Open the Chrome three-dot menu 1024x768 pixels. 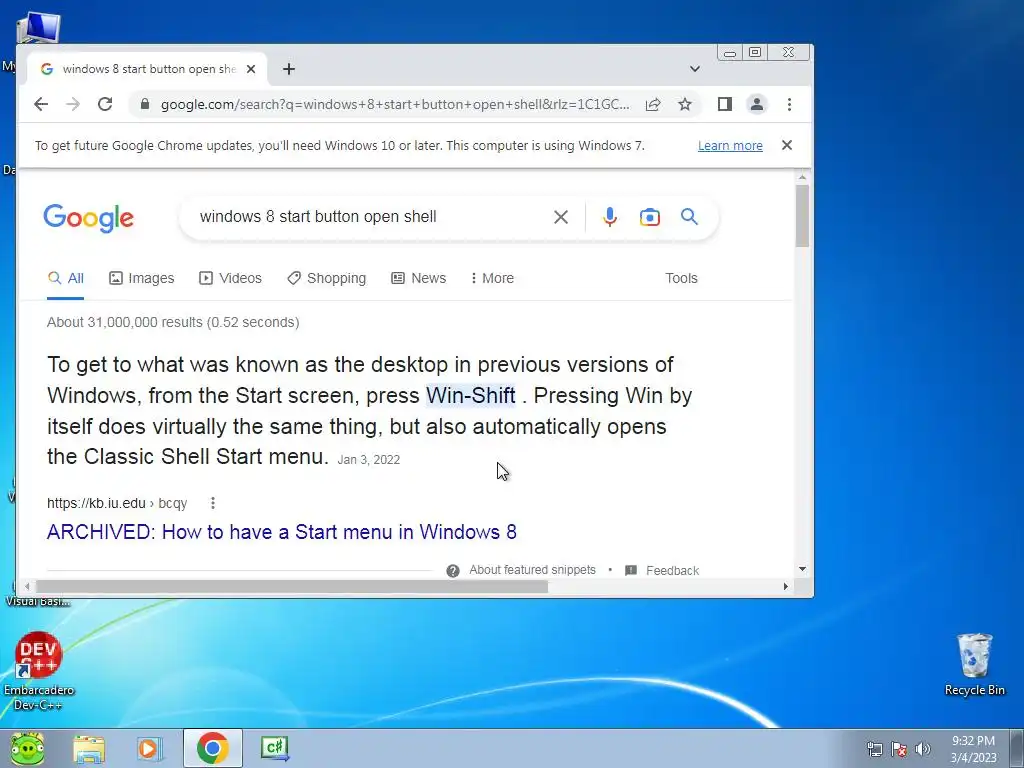(x=789, y=104)
